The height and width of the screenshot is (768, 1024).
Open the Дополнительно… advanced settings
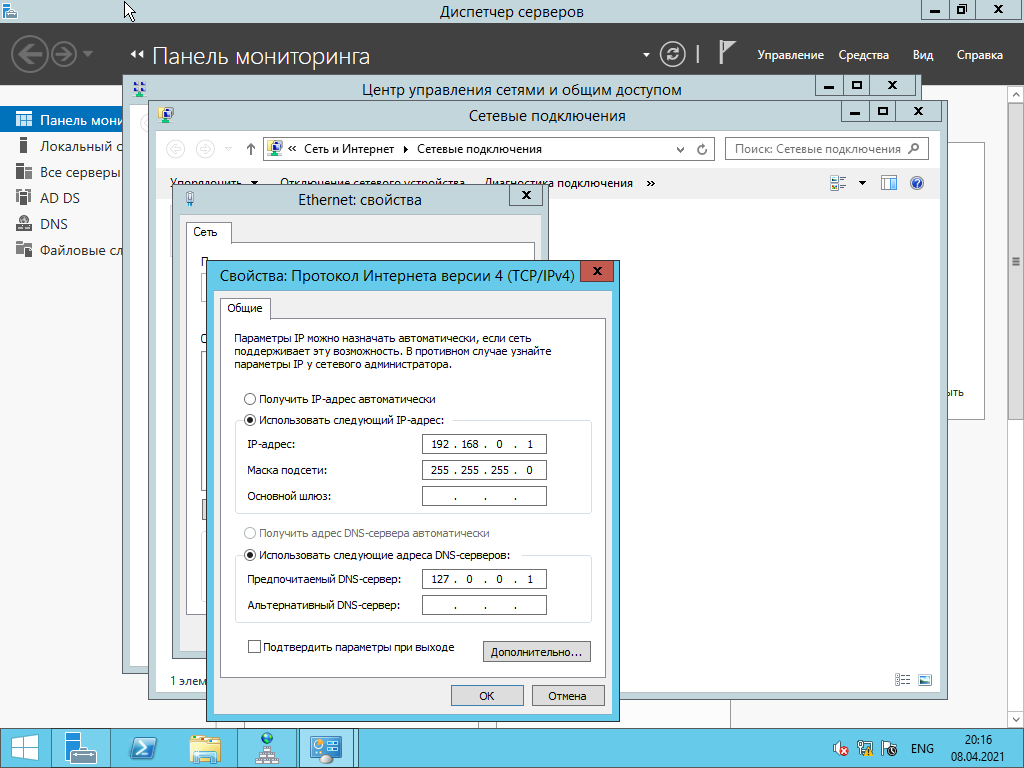click(536, 652)
